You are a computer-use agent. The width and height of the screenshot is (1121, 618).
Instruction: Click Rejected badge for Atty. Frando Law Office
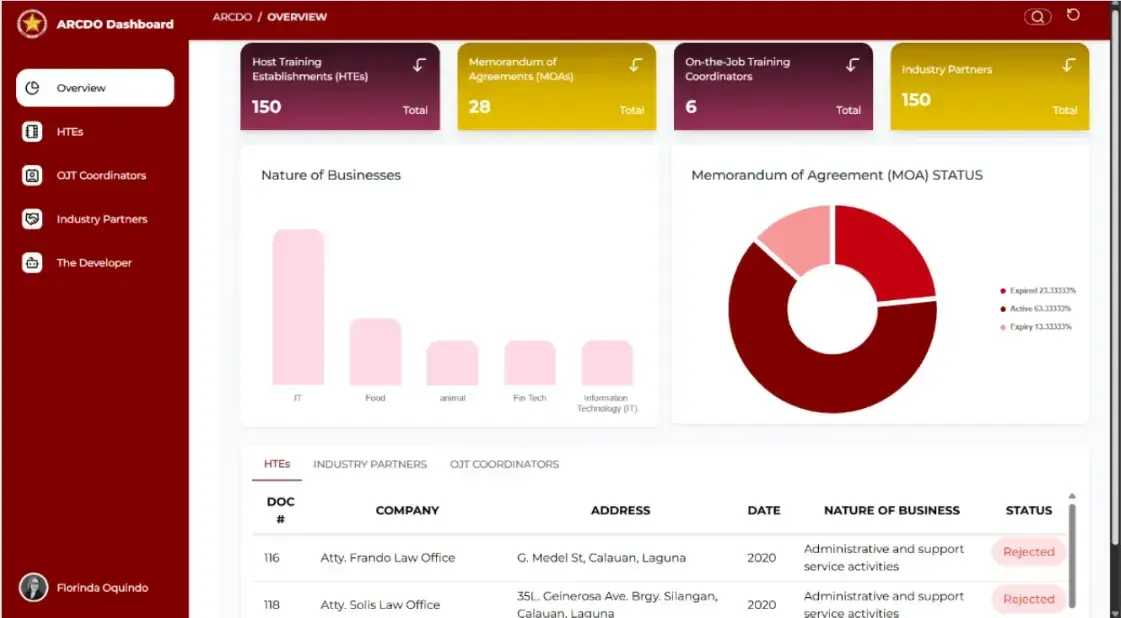[x=1029, y=551]
